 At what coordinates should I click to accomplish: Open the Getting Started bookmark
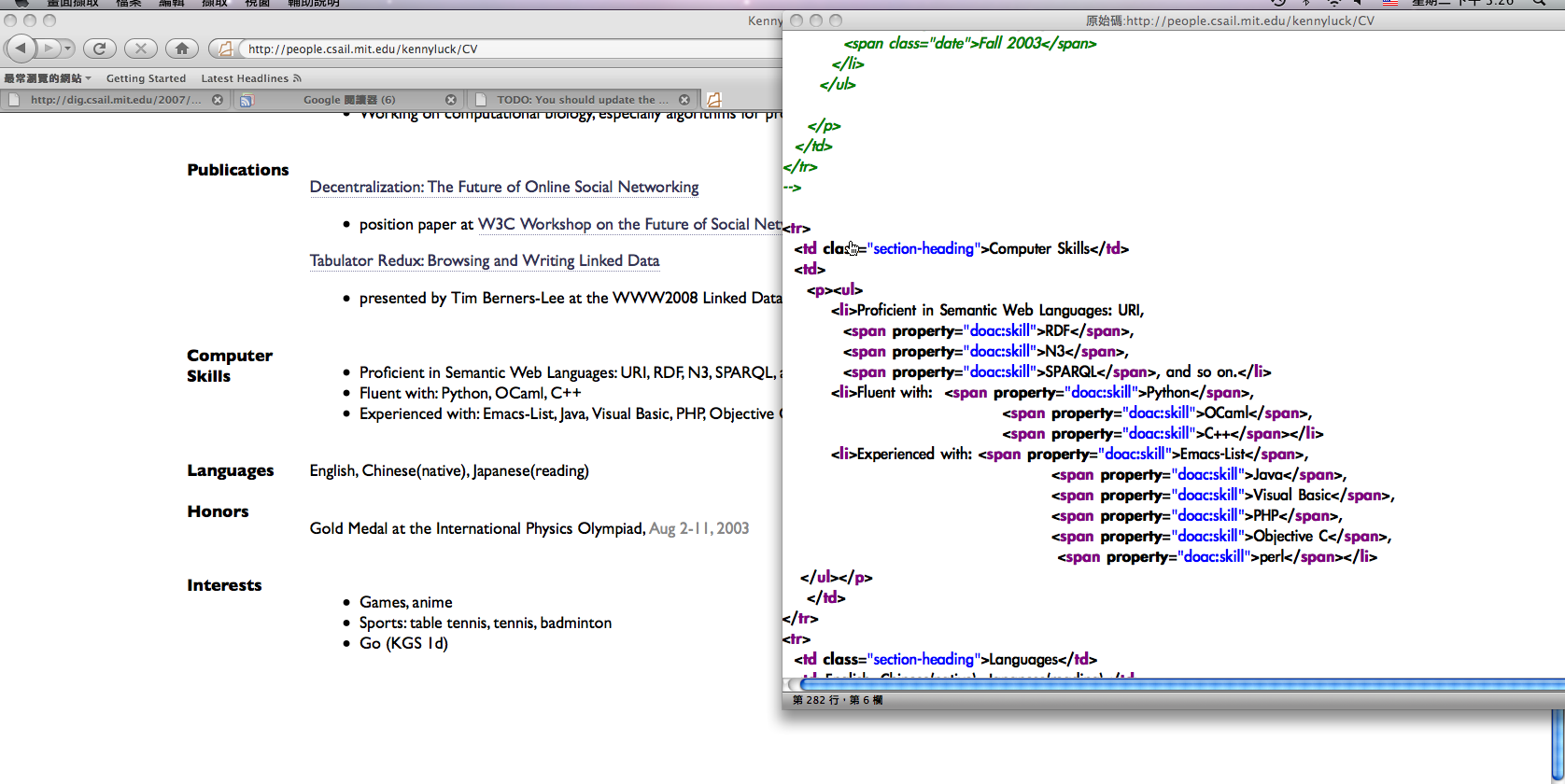pos(146,78)
